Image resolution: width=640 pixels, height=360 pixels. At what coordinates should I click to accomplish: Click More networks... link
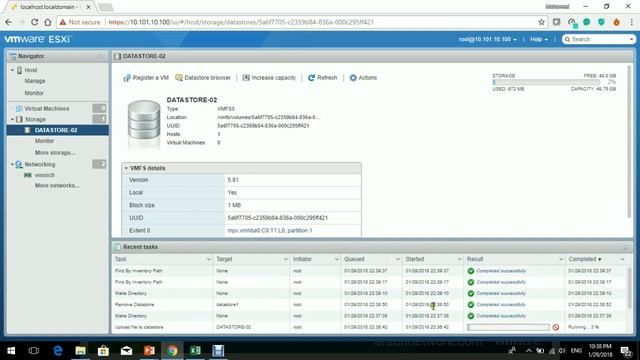pyautogui.click(x=57, y=185)
